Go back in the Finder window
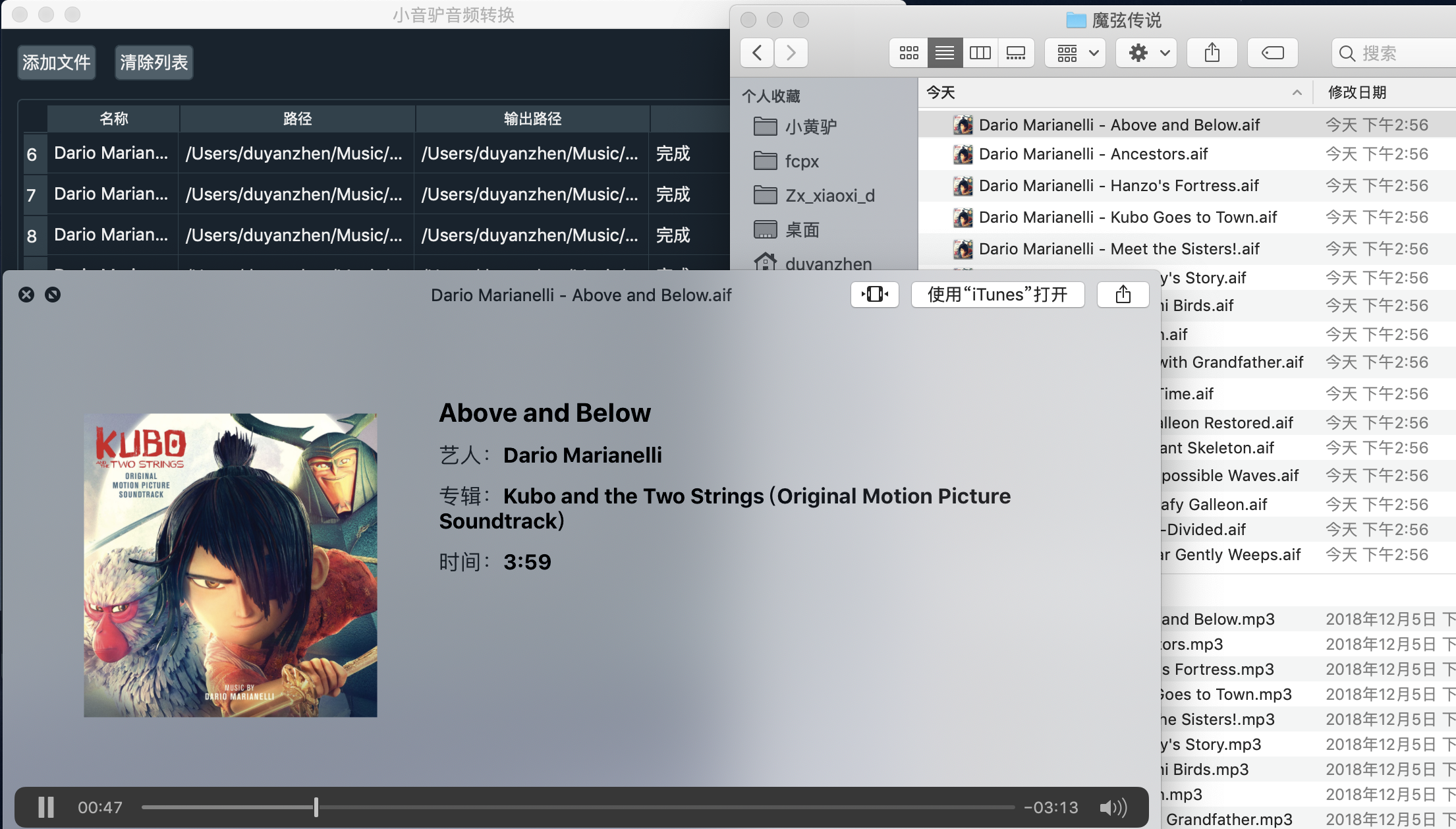Viewport: 1456px width, 829px height. (x=758, y=53)
